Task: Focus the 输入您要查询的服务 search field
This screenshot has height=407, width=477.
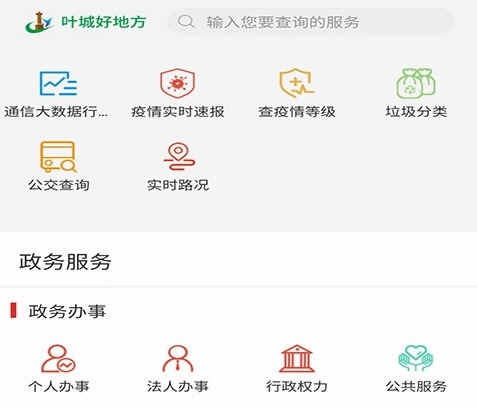Action: point(311,22)
